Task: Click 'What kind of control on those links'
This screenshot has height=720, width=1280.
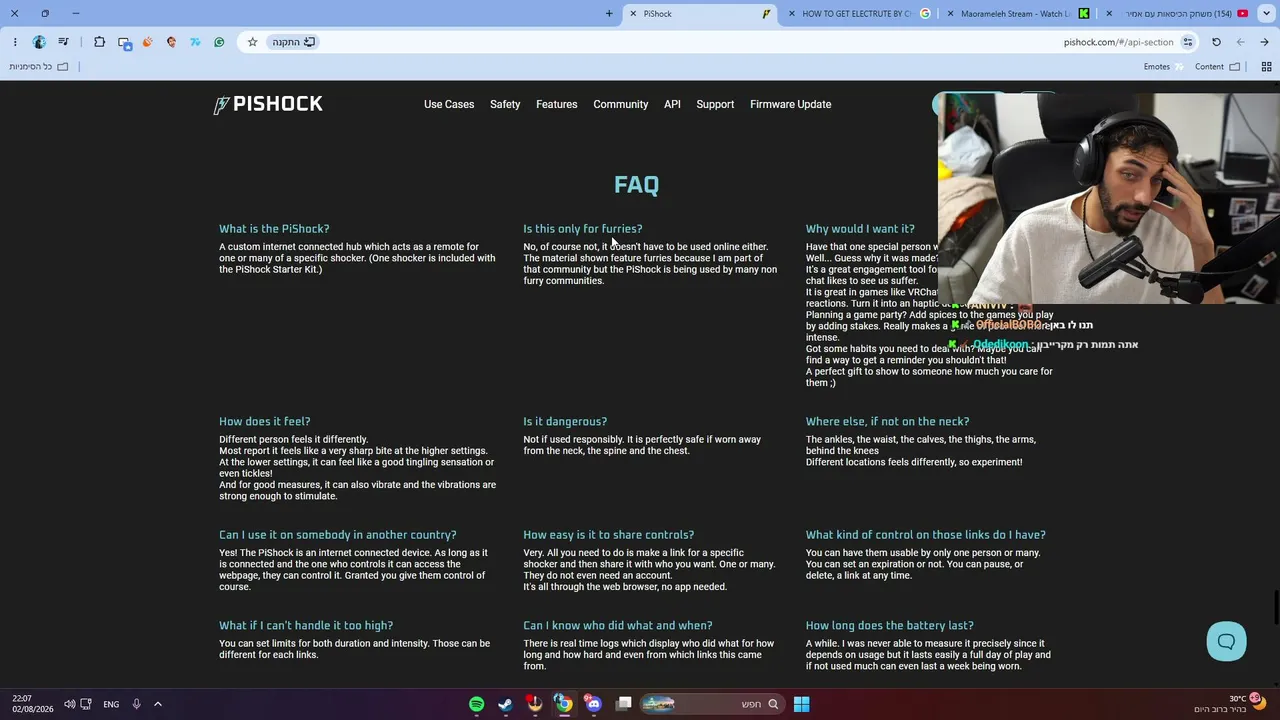Action: 926,535
